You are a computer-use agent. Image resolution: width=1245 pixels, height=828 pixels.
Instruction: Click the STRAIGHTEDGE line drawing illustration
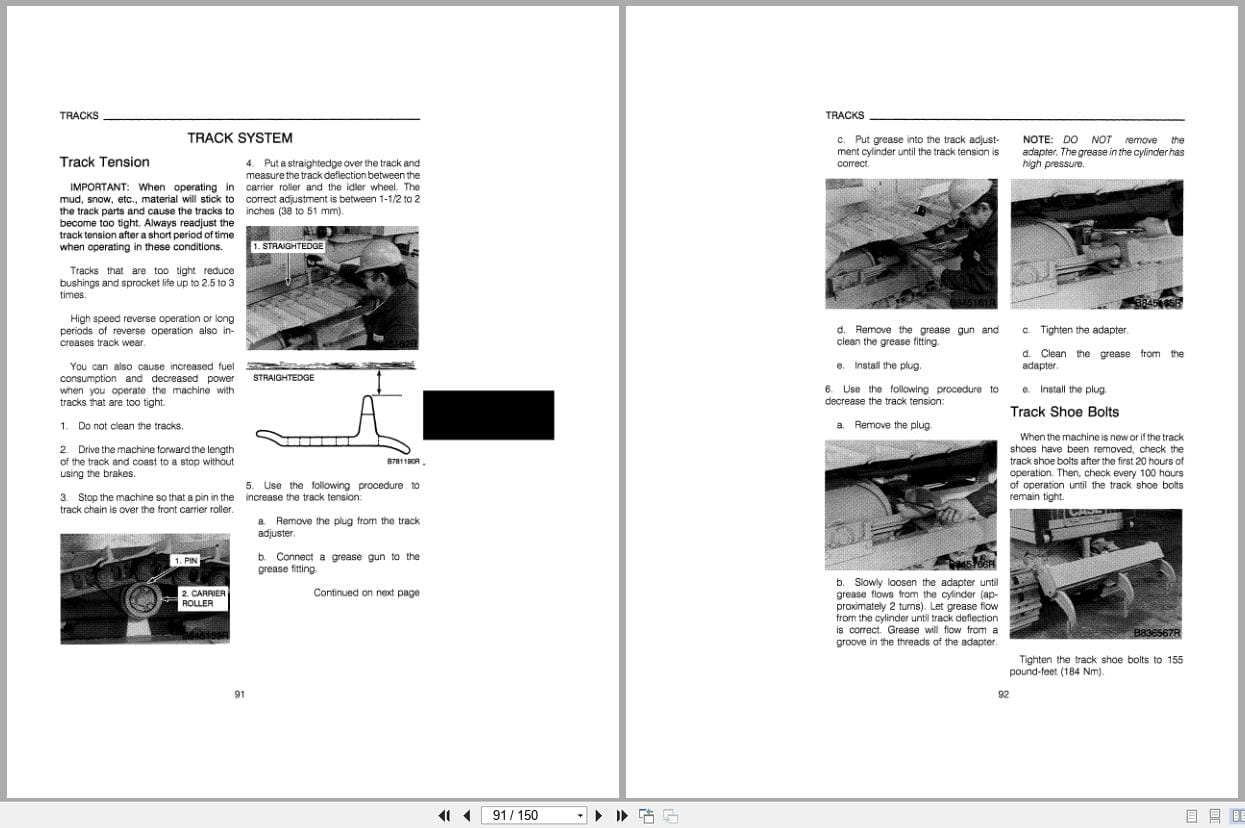pos(333,412)
